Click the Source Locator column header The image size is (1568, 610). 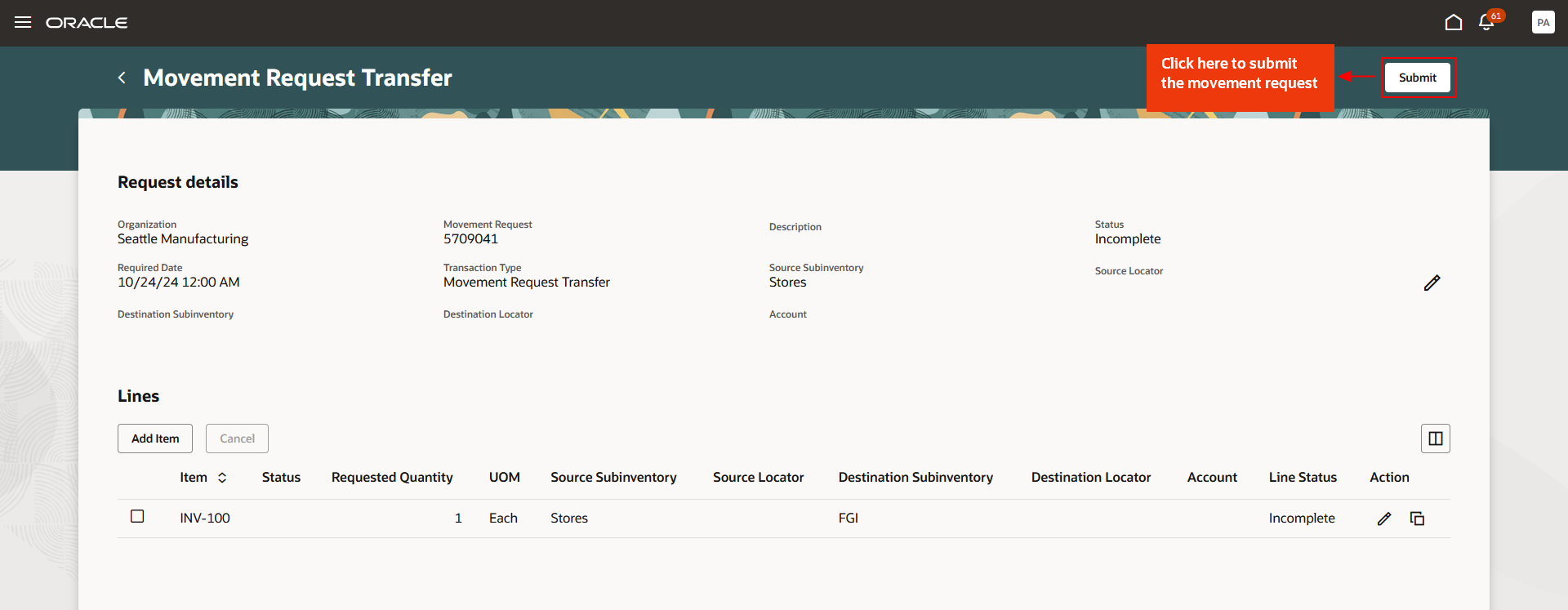pos(758,478)
